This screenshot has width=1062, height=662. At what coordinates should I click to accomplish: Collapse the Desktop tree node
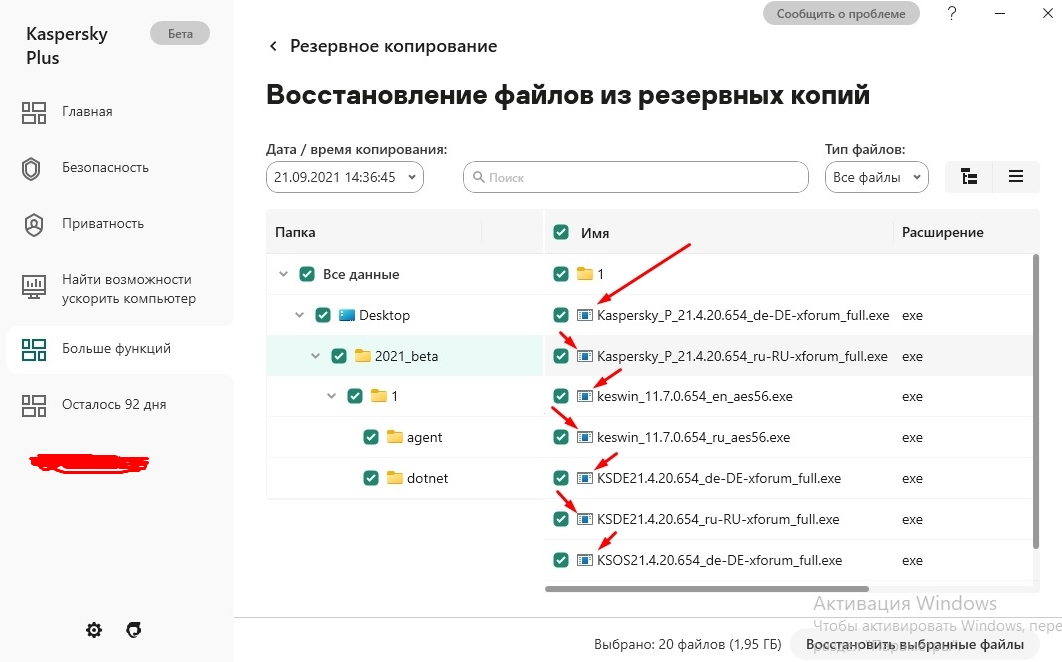(299, 315)
